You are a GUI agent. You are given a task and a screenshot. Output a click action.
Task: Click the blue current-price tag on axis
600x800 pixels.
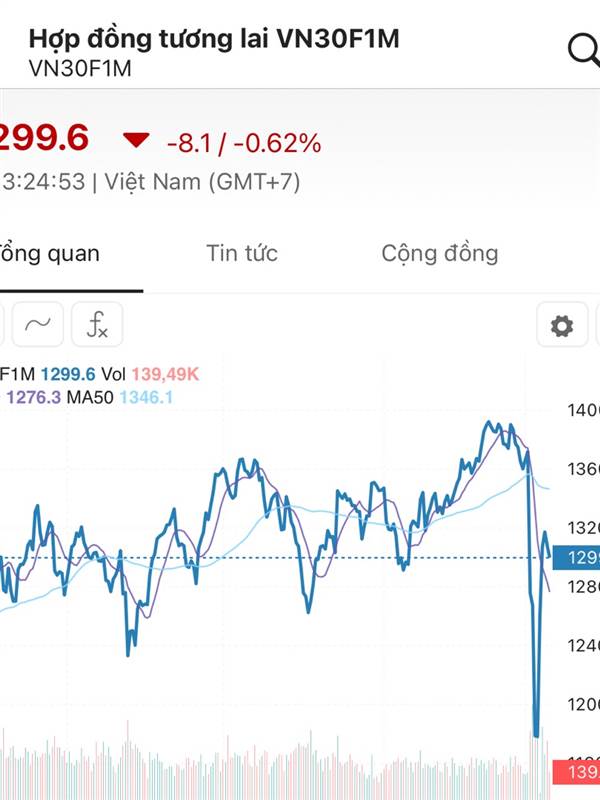pos(576,557)
